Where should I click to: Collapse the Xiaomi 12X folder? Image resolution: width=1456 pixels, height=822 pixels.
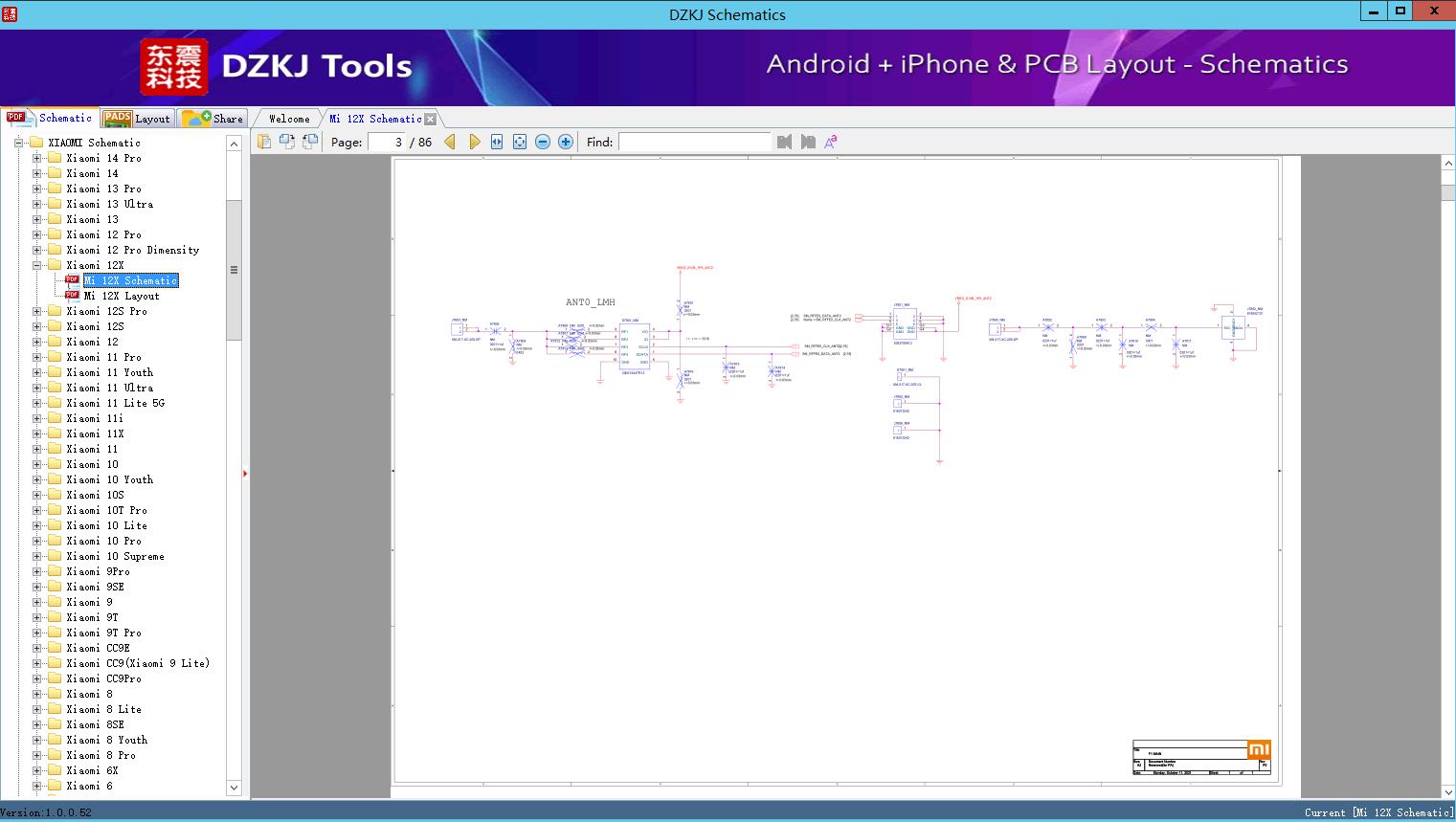(36, 265)
